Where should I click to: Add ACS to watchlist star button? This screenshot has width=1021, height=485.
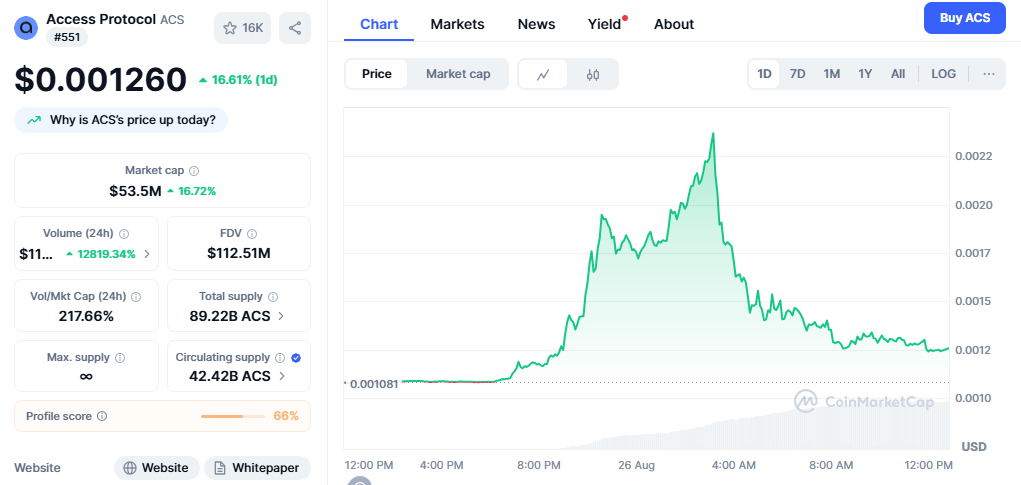tap(242, 28)
